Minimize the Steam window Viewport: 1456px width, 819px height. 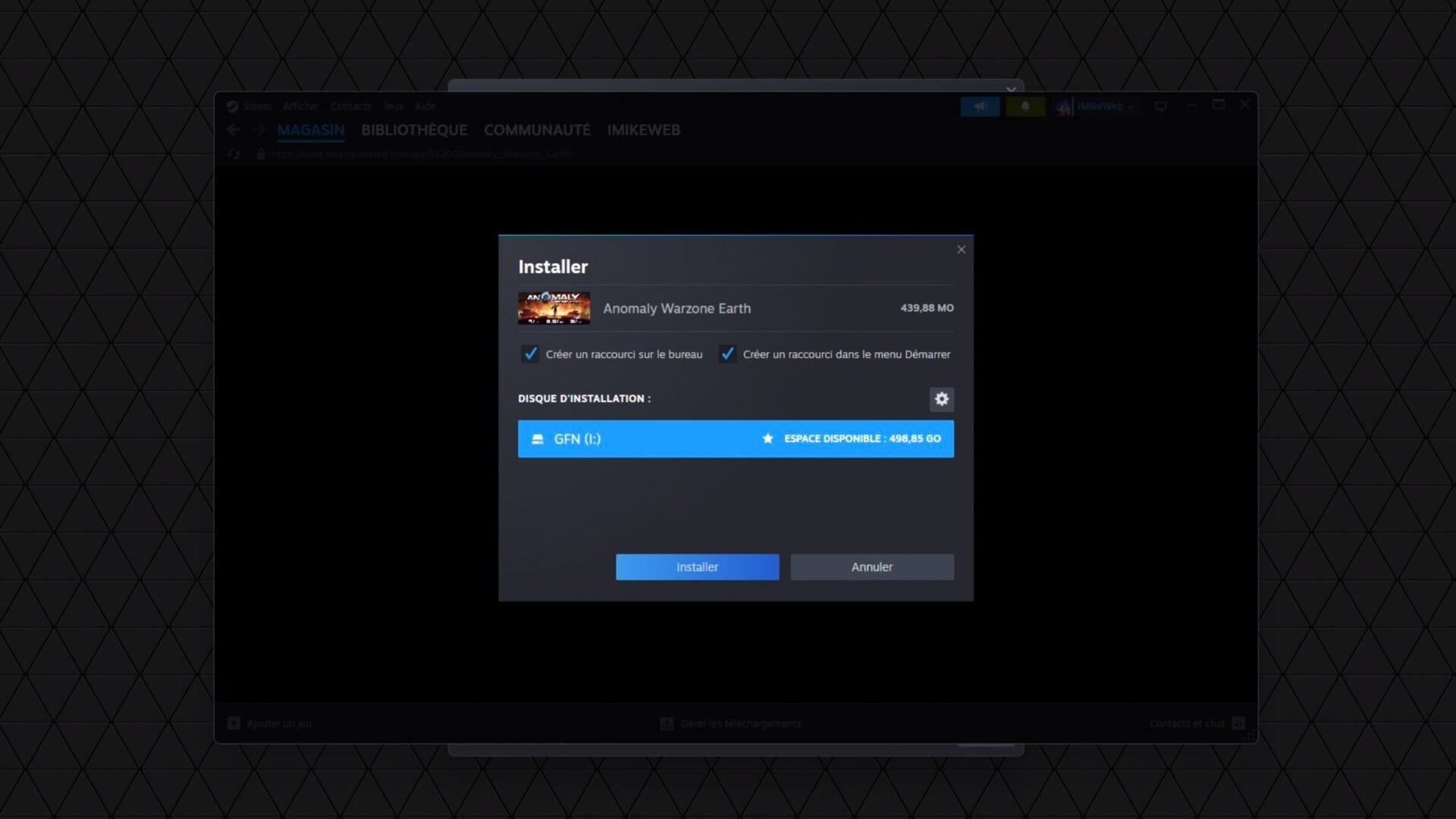pos(1191,105)
